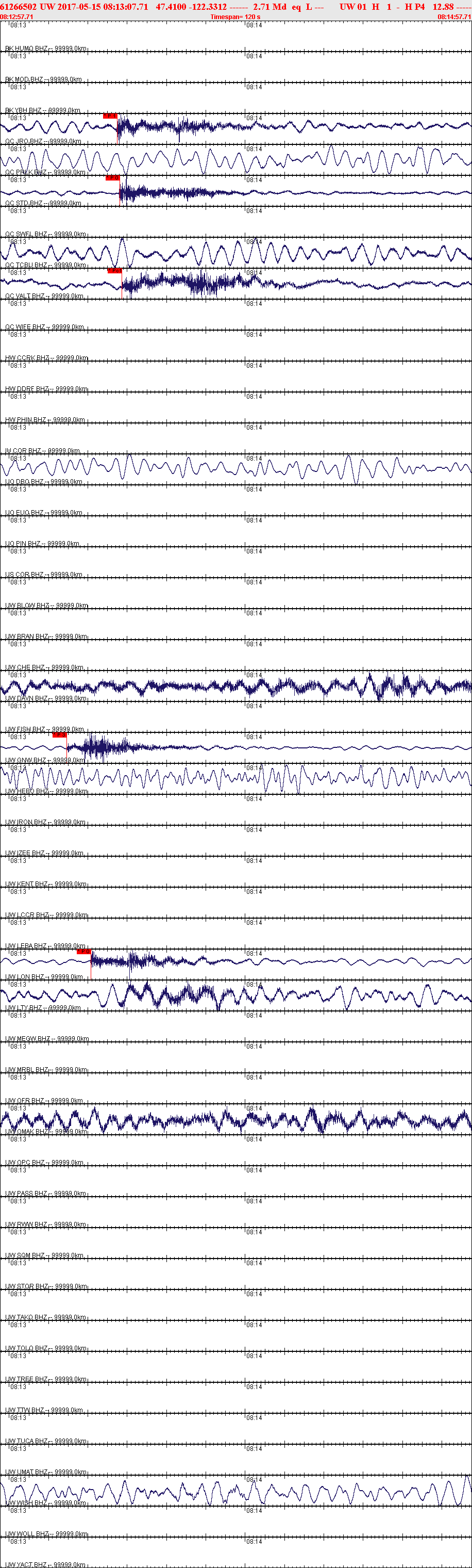Viewport: 472px width, 1568px height.
Task: Select the UW OFR BHZ channel label
Action: tap(44, 1101)
